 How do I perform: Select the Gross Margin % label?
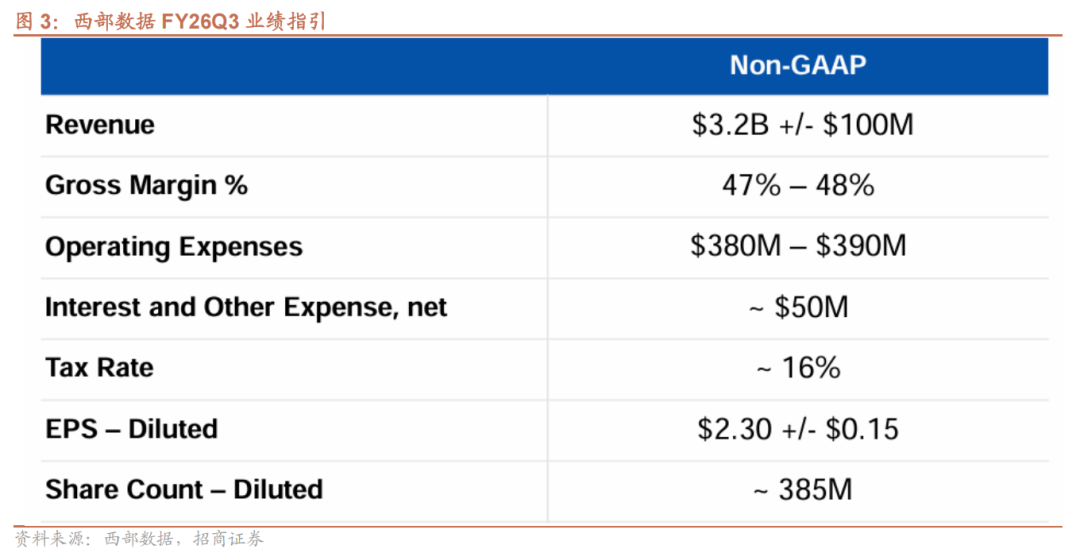tap(146, 185)
